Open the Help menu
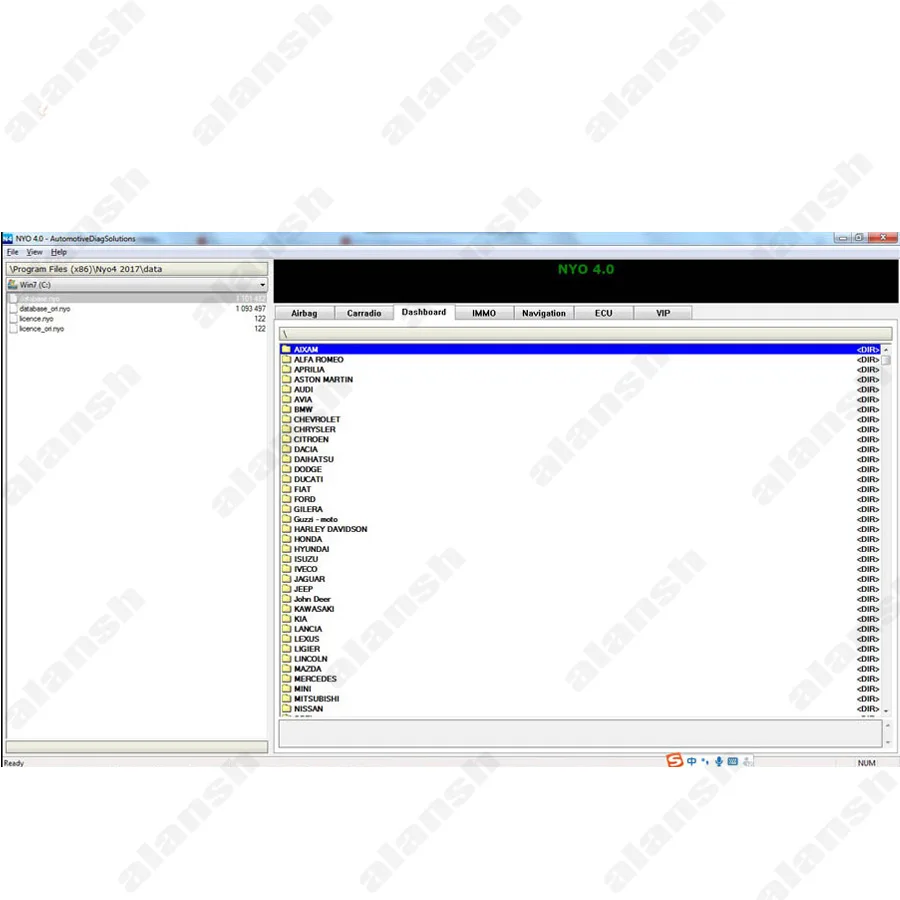 59,252
